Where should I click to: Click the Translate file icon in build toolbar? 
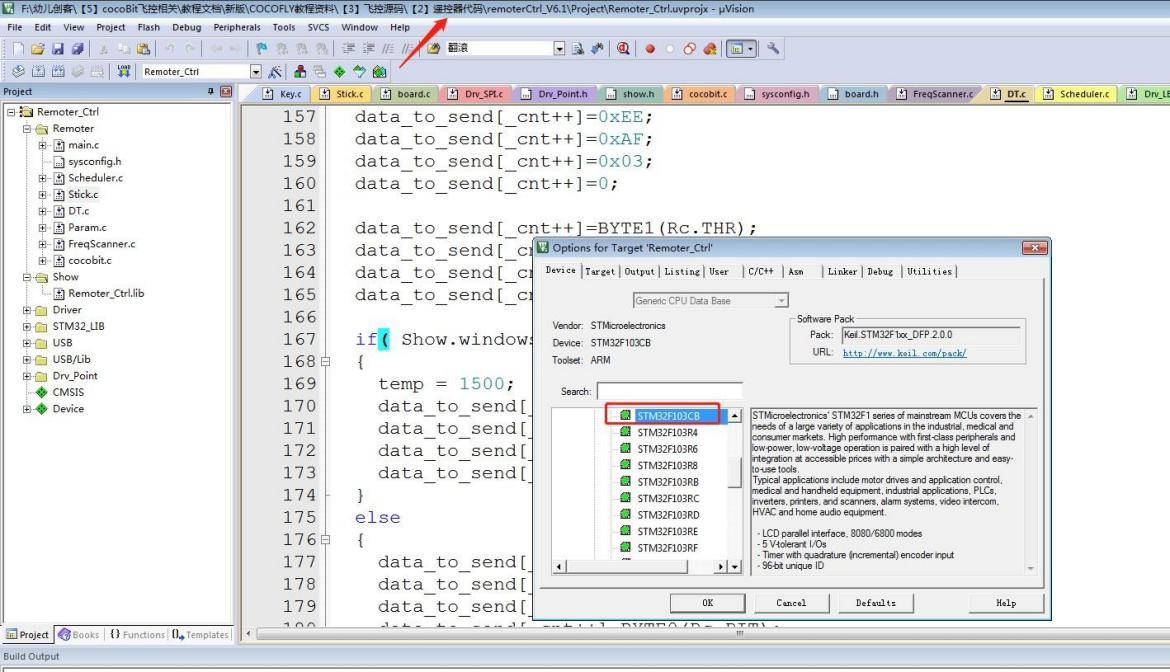click(x=18, y=72)
